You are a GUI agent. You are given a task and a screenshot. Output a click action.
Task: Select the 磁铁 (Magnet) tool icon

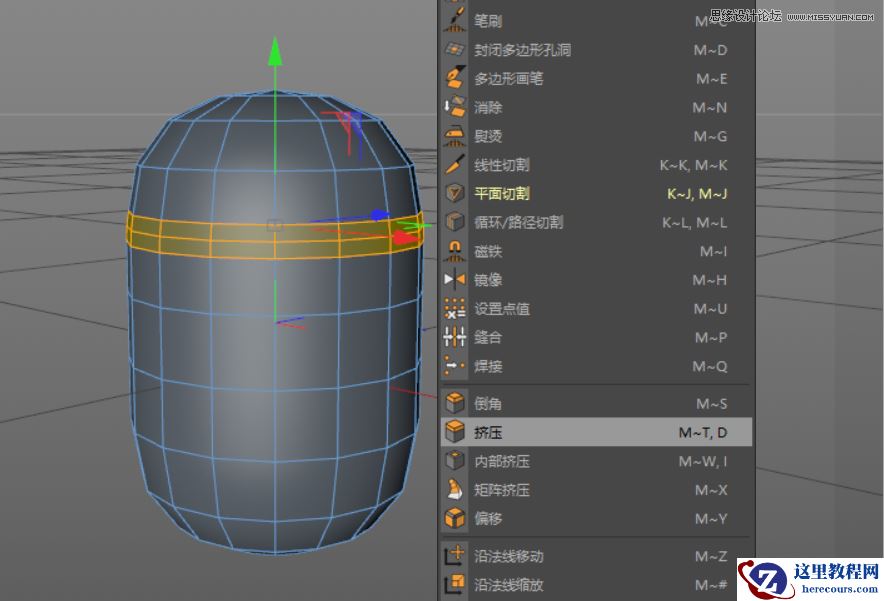453,251
